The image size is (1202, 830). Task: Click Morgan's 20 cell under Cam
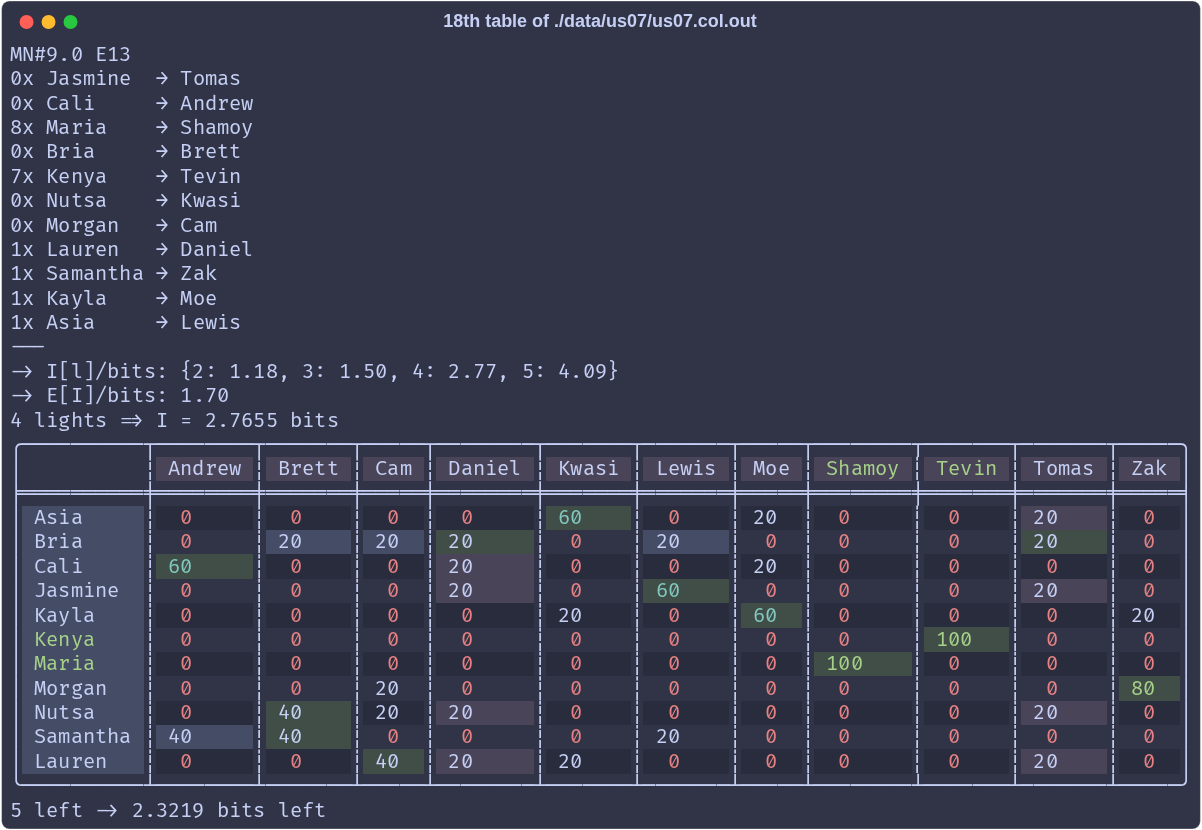tap(393, 688)
